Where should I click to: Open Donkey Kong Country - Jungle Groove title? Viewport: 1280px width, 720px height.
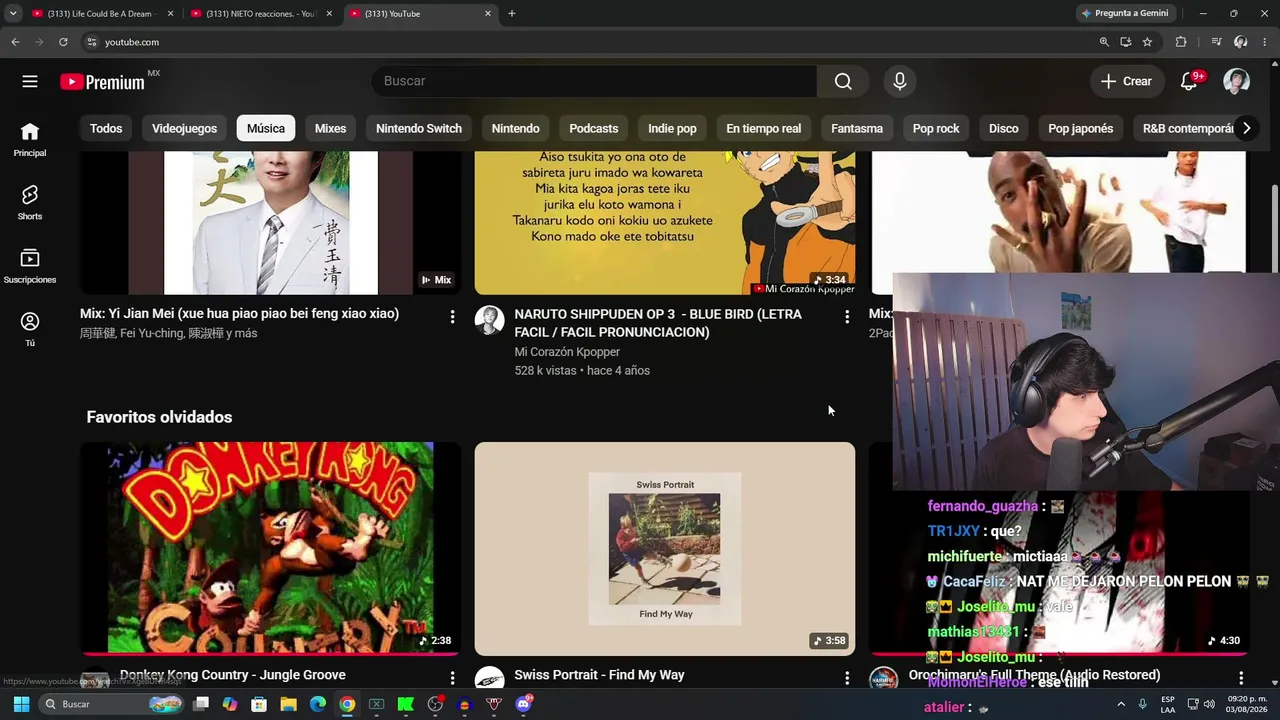[233, 675]
